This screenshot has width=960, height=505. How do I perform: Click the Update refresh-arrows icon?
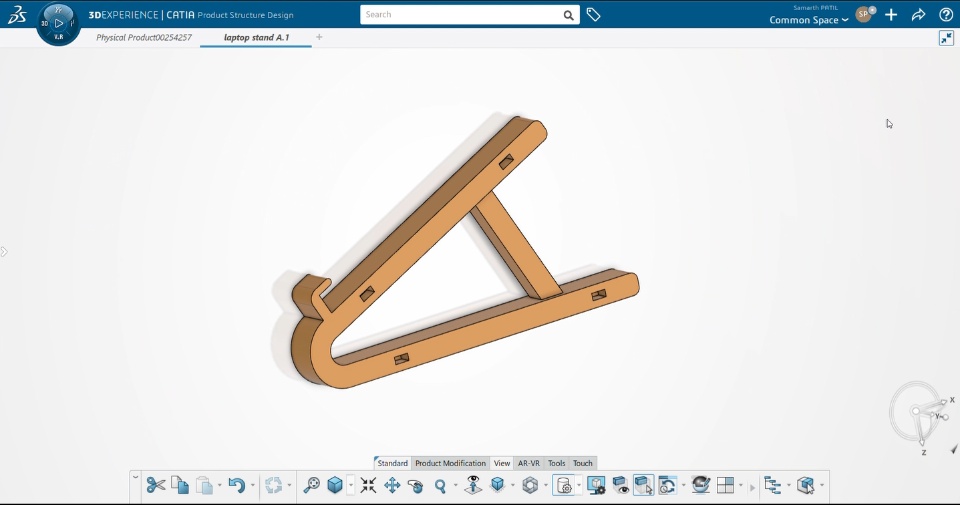tap(273, 485)
